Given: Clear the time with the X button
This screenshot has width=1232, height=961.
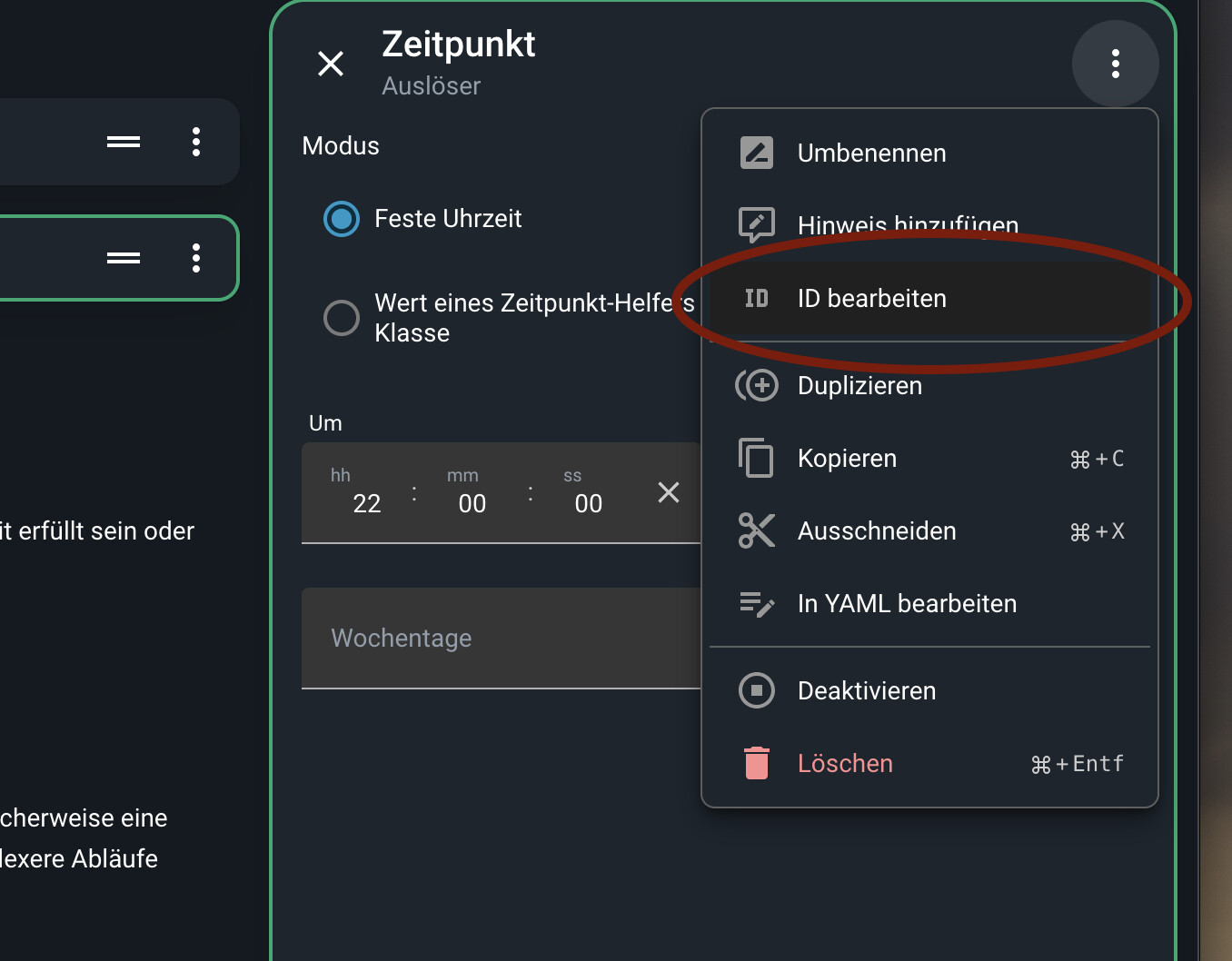Looking at the screenshot, I should pyautogui.click(x=669, y=492).
